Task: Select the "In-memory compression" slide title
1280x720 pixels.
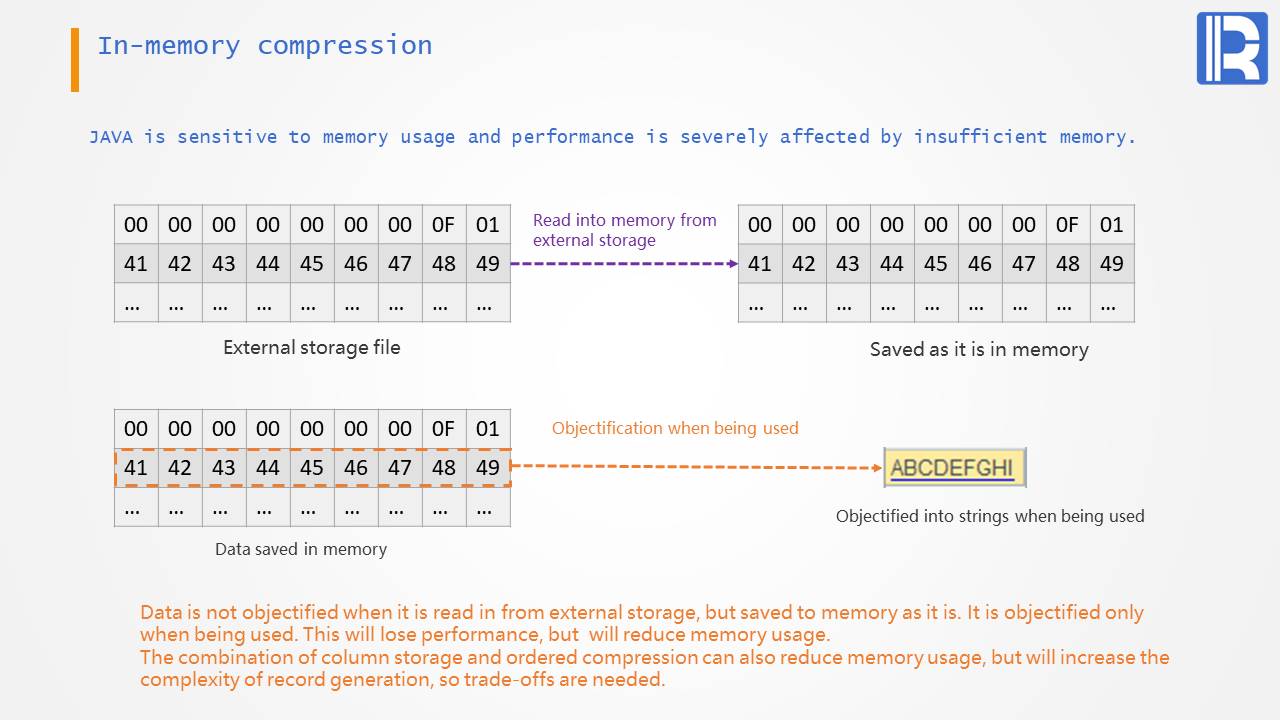Action: click(x=264, y=46)
